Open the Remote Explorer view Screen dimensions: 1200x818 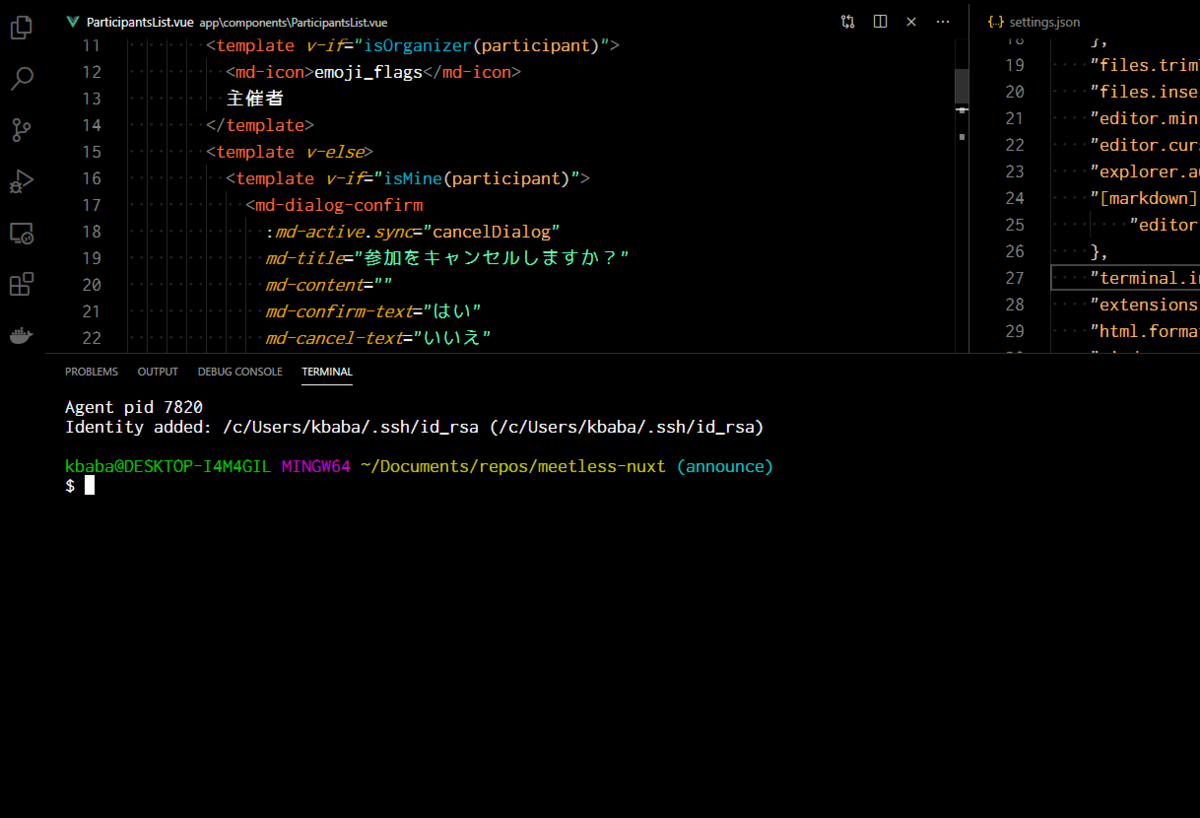click(x=21, y=233)
